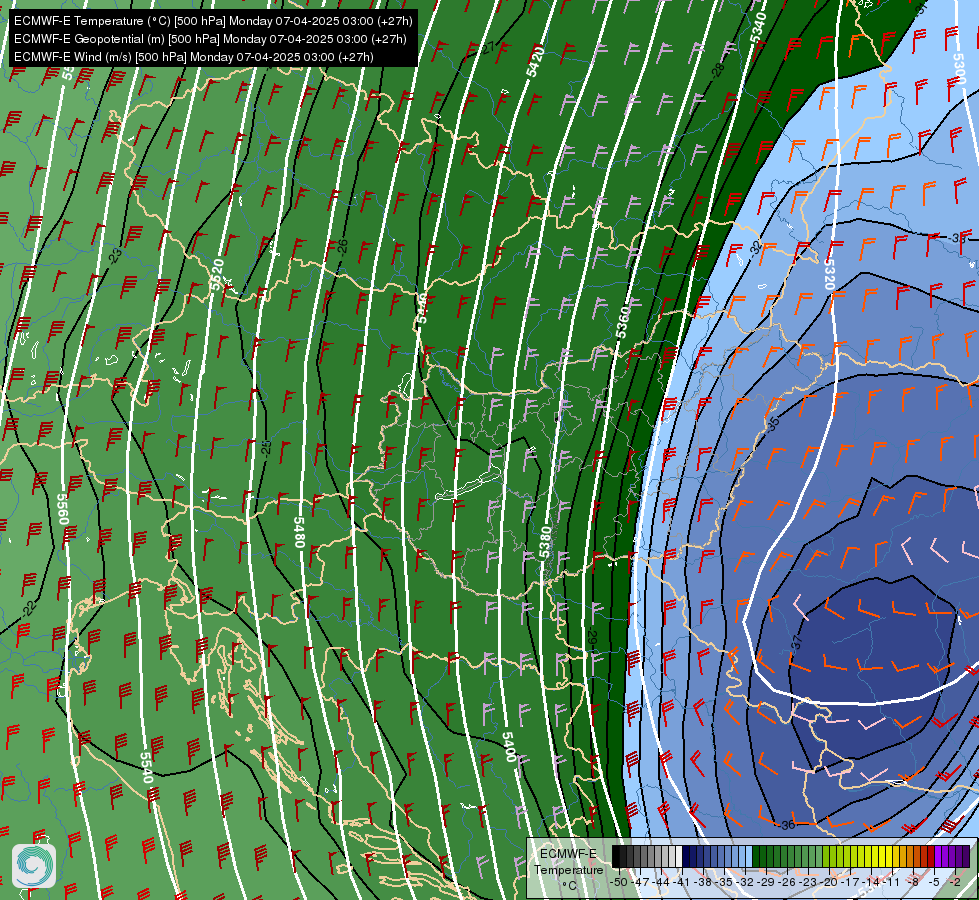This screenshot has width=979, height=900.
Task: Click the 5300 geopotential contour label
Action: point(959,69)
